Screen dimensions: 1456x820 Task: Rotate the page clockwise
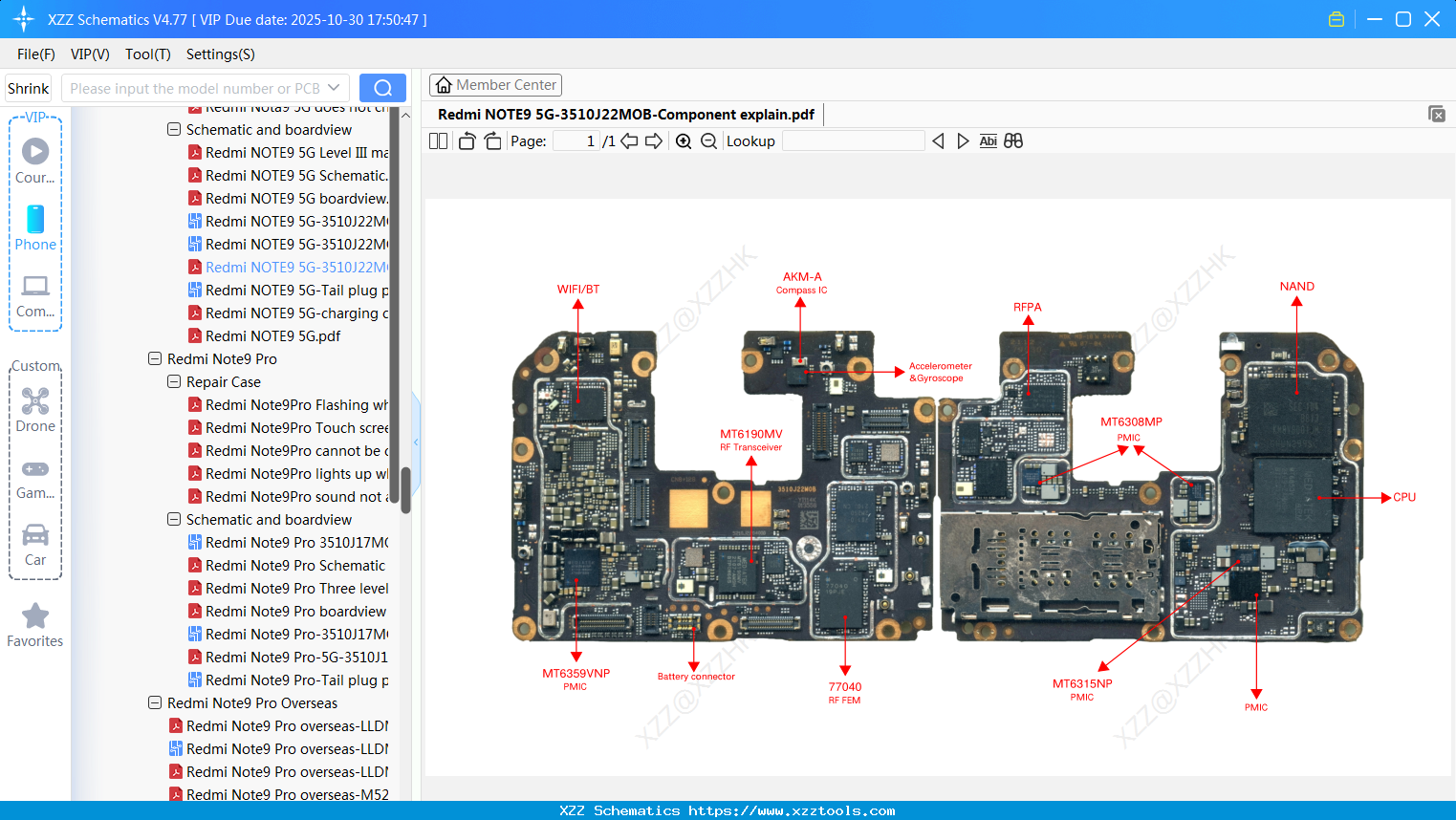tap(492, 141)
